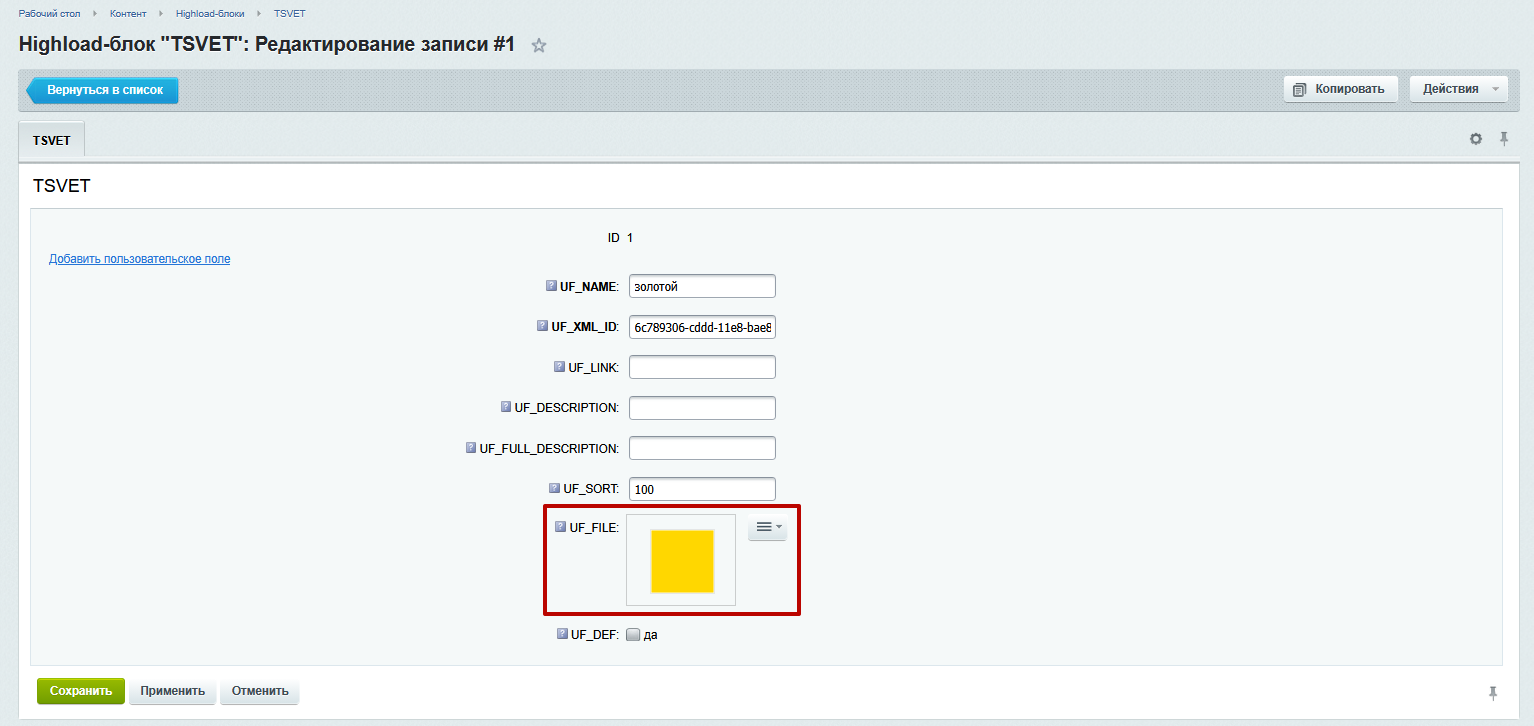
Task: Go to Highload-блоки in breadcrumbs
Action: pos(210,14)
